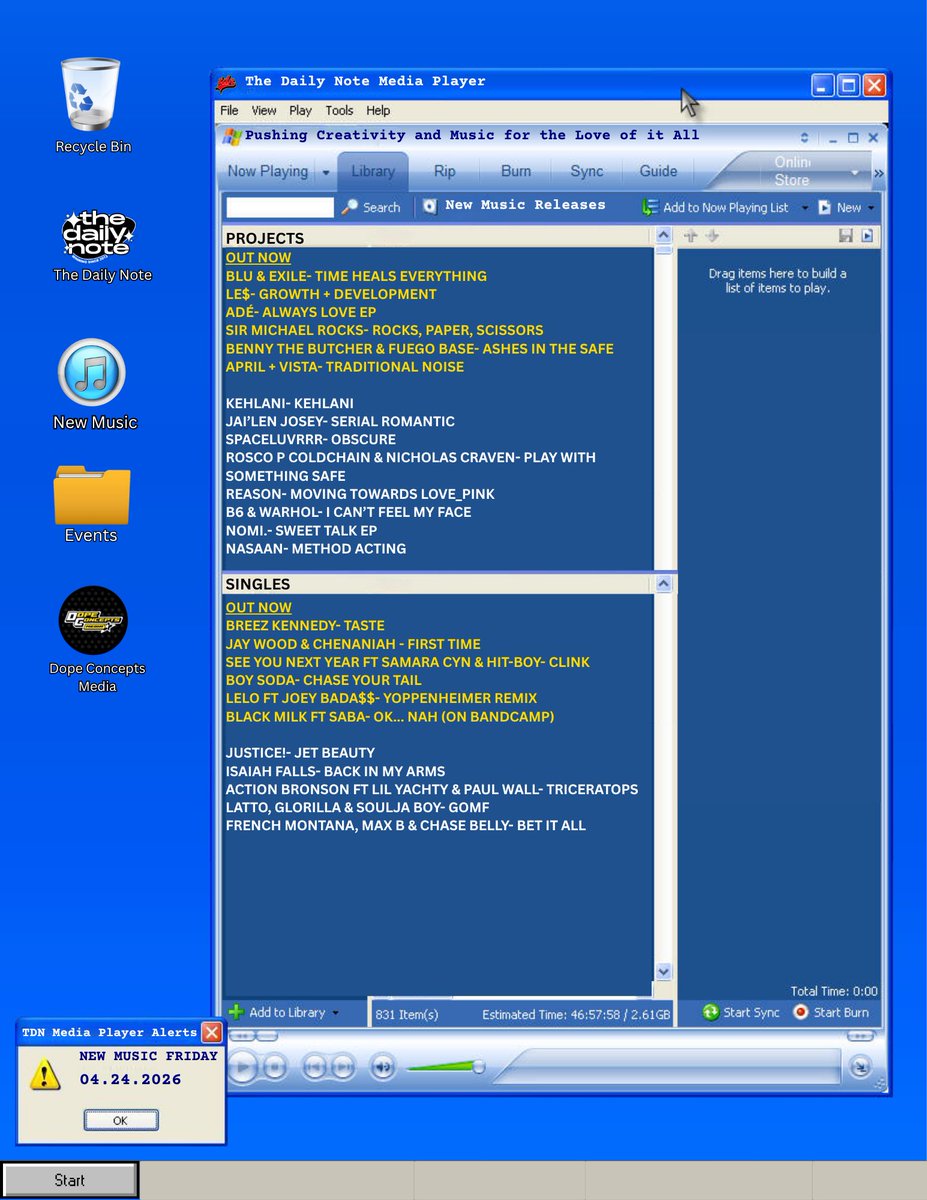Click OK in the alerts dialog
This screenshot has height=1200, width=927.
(x=120, y=1120)
